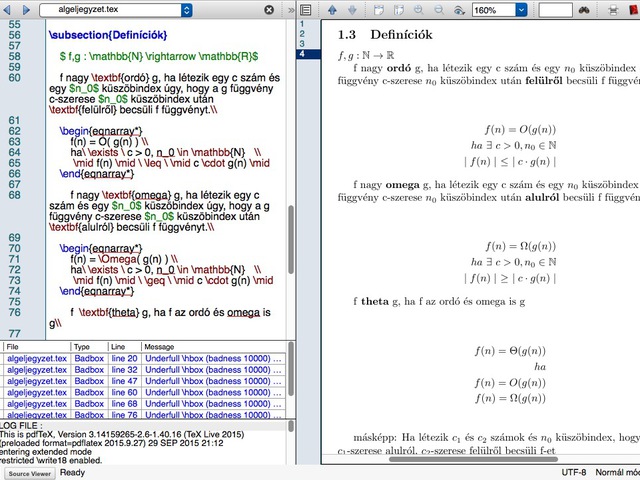Open the 160% zoom level dropdown
This screenshot has width=640, height=480.
(x=521, y=10)
